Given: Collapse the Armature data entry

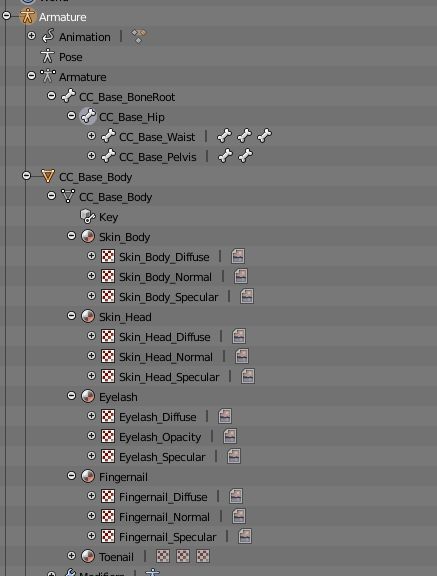Looking at the screenshot, I should [x=32, y=76].
